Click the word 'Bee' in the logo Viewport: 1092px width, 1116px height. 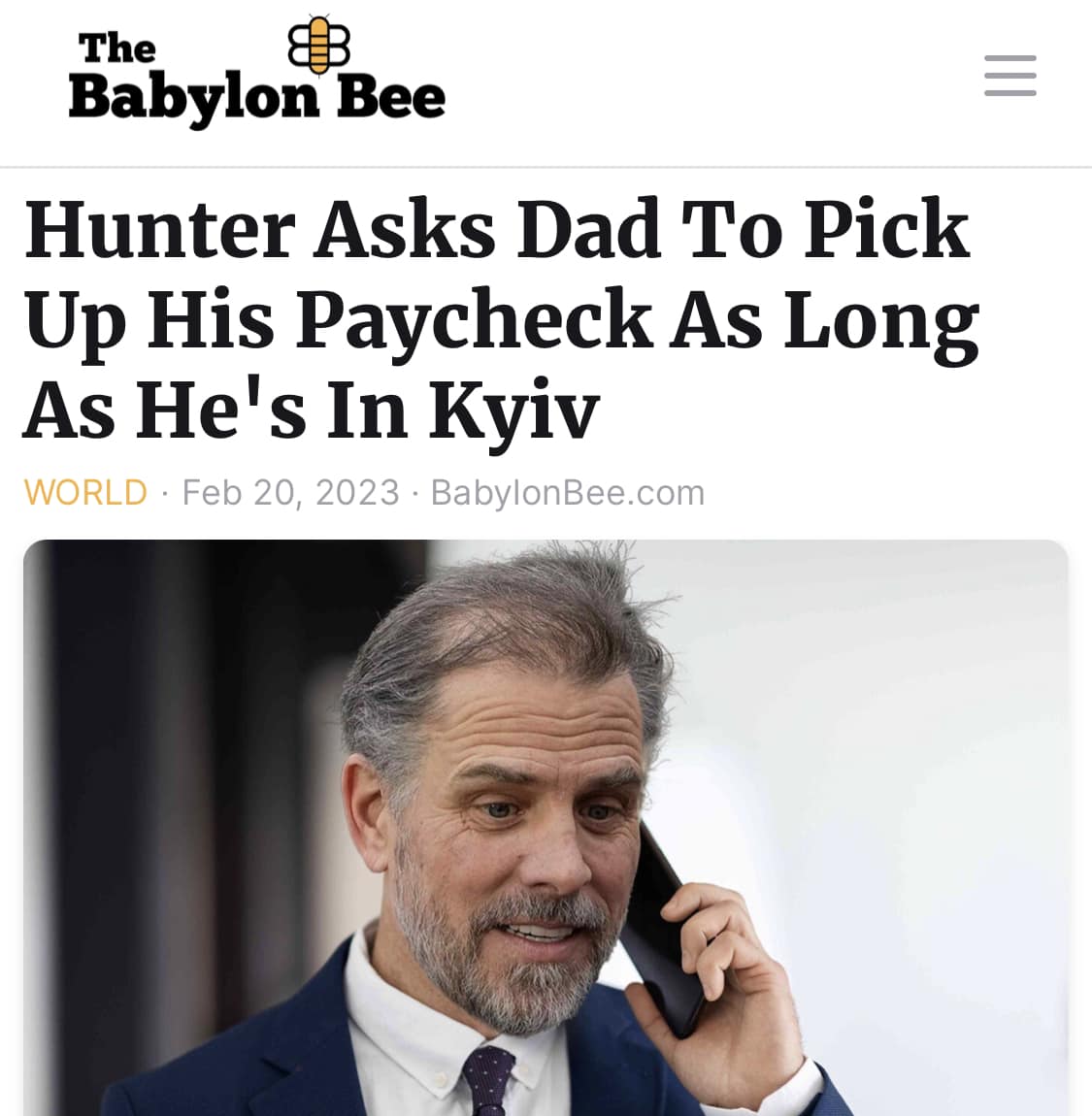(391, 96)
